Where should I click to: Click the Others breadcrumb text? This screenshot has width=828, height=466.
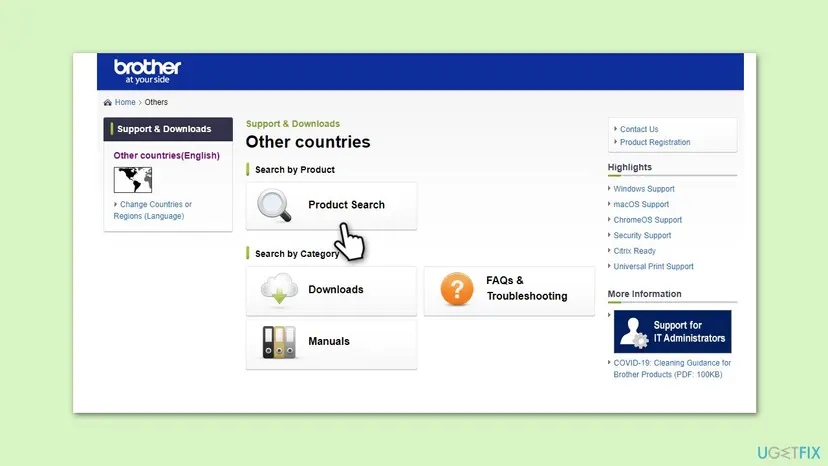[156, 102]
